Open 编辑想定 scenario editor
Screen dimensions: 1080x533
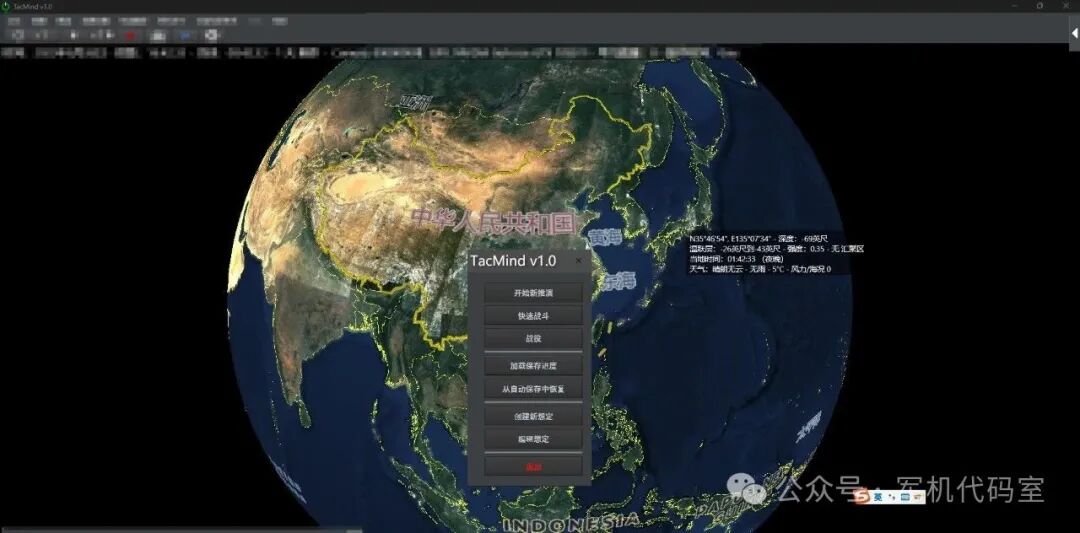pyautogui.click(x=534, y=439)
